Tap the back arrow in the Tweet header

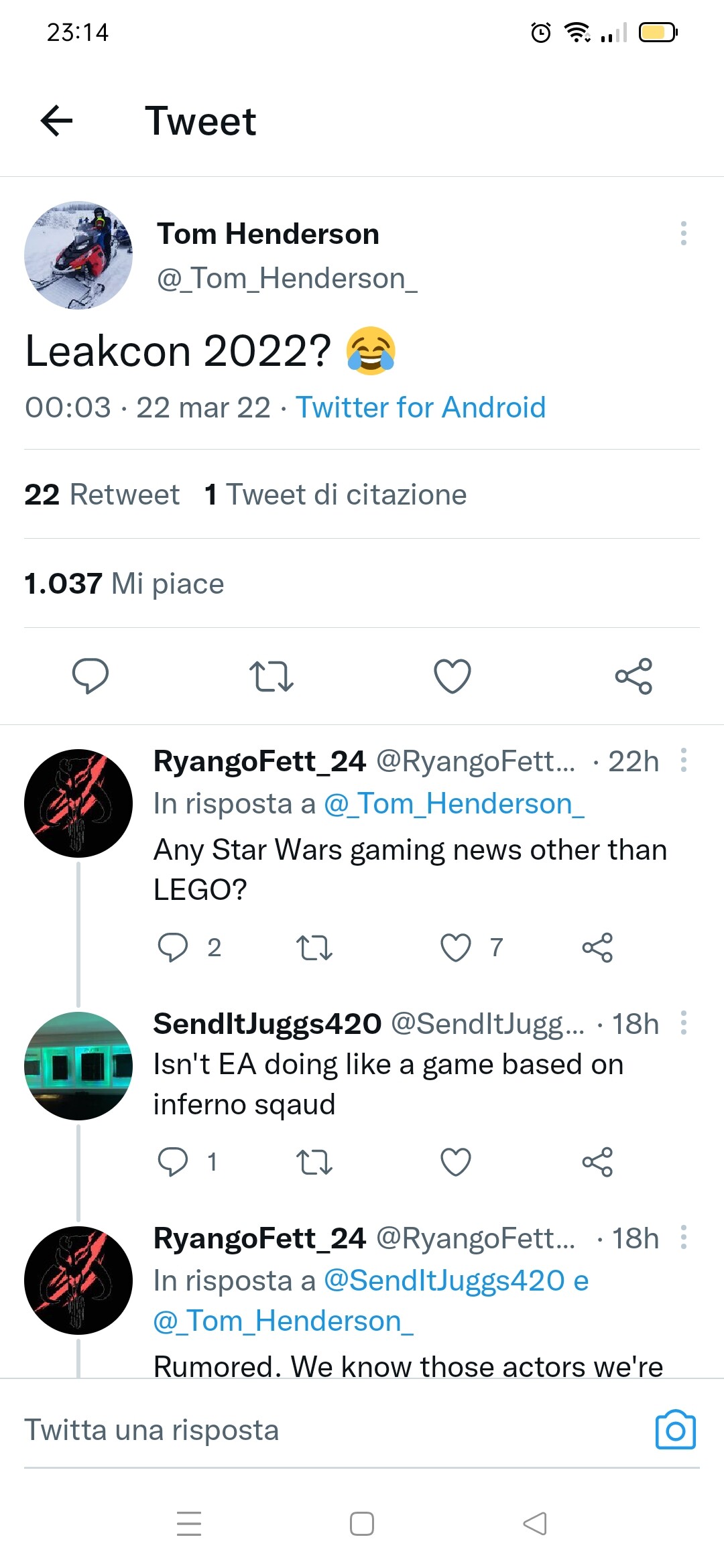[x=56, y=121]
